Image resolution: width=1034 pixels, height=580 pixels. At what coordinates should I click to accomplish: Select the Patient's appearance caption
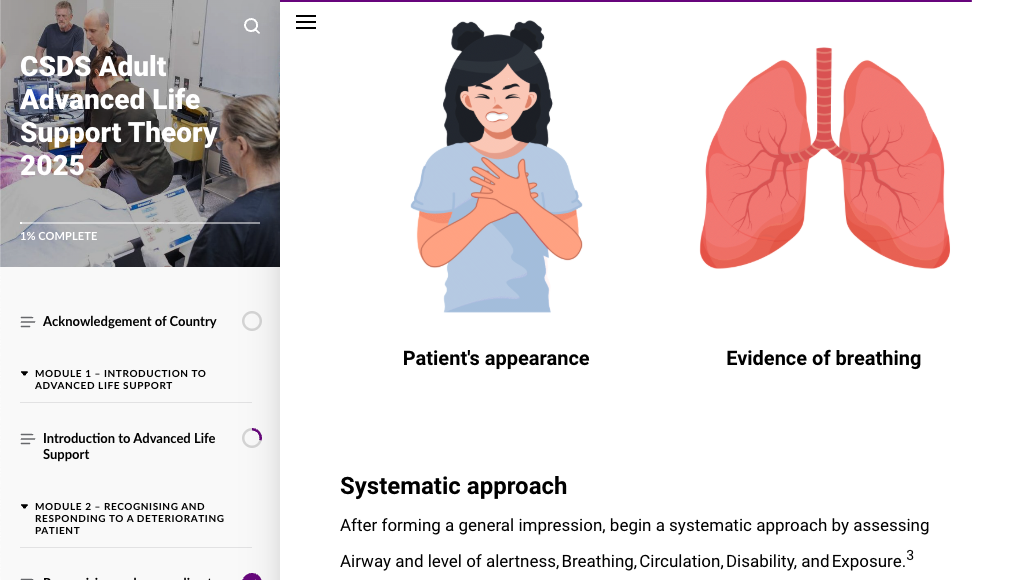496,358
